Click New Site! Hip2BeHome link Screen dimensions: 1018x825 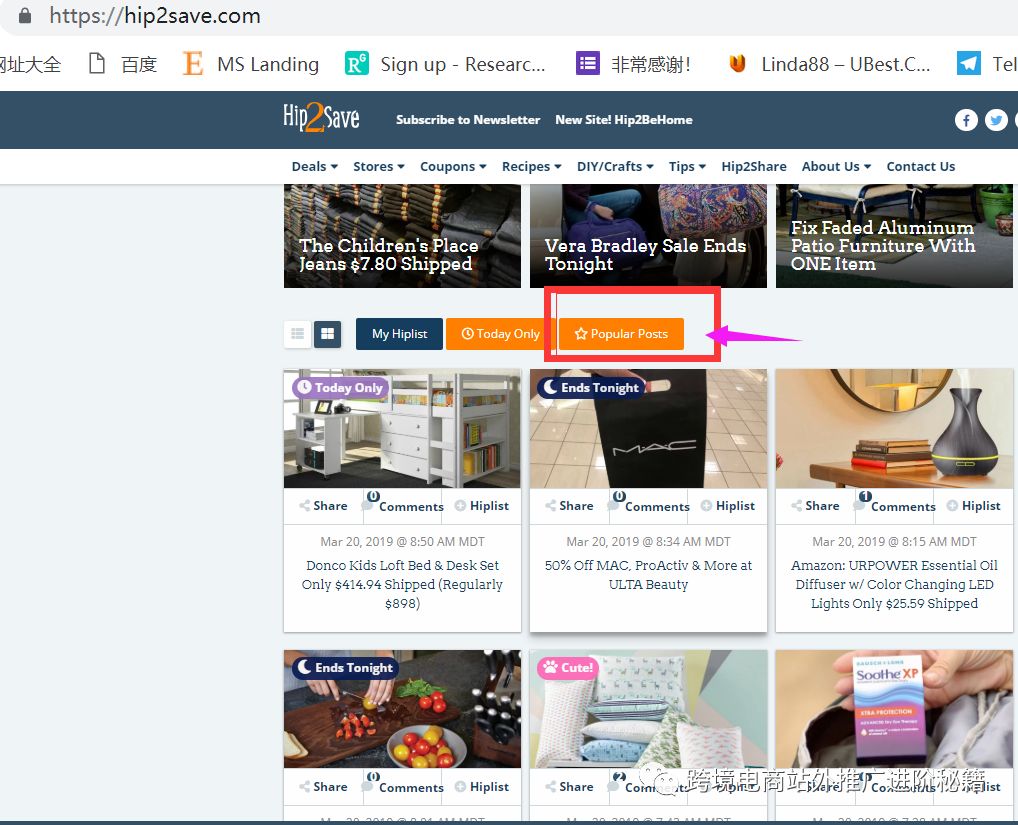click(624, 120)
